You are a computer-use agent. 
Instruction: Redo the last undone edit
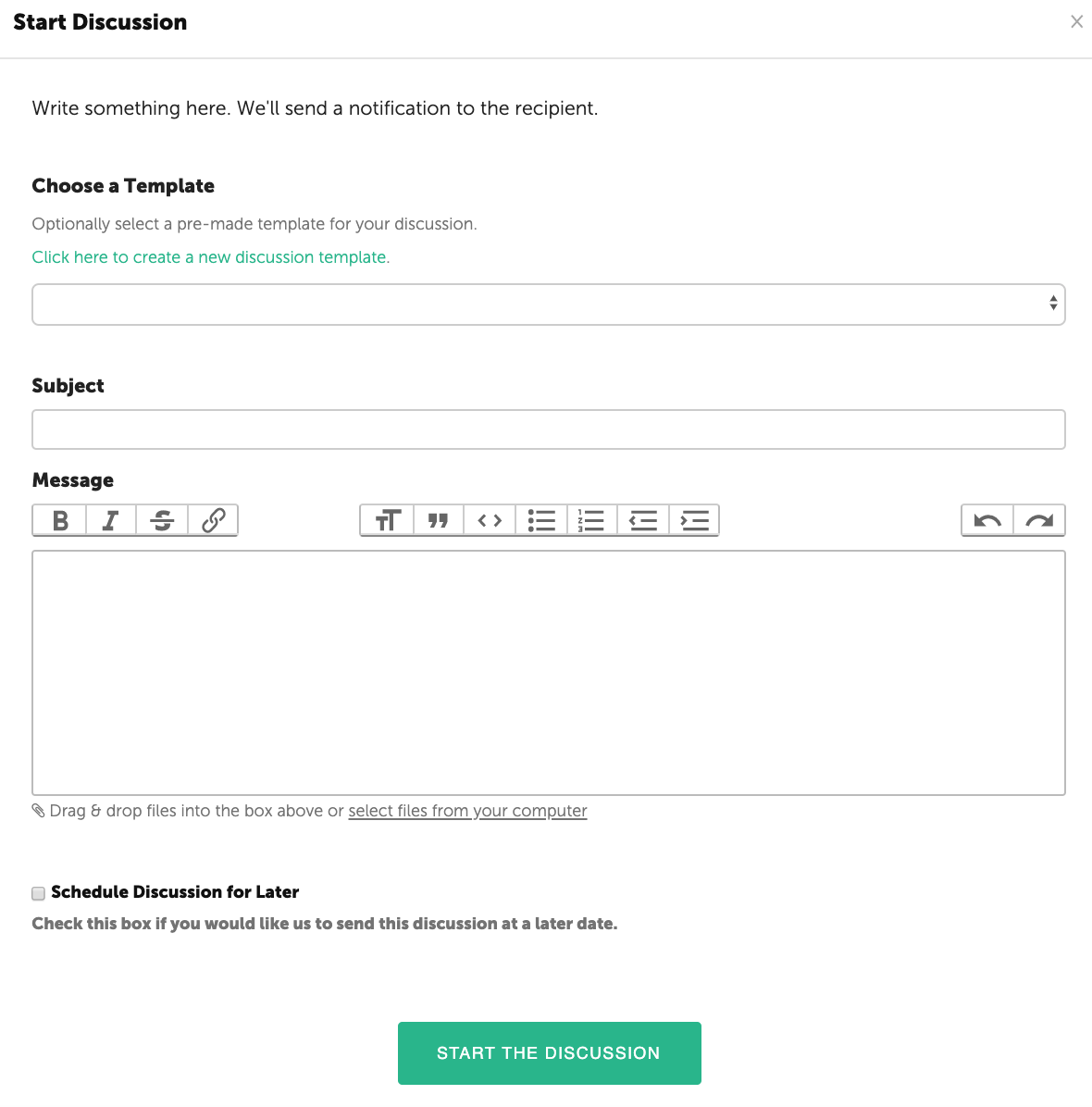coord(1039,520)
